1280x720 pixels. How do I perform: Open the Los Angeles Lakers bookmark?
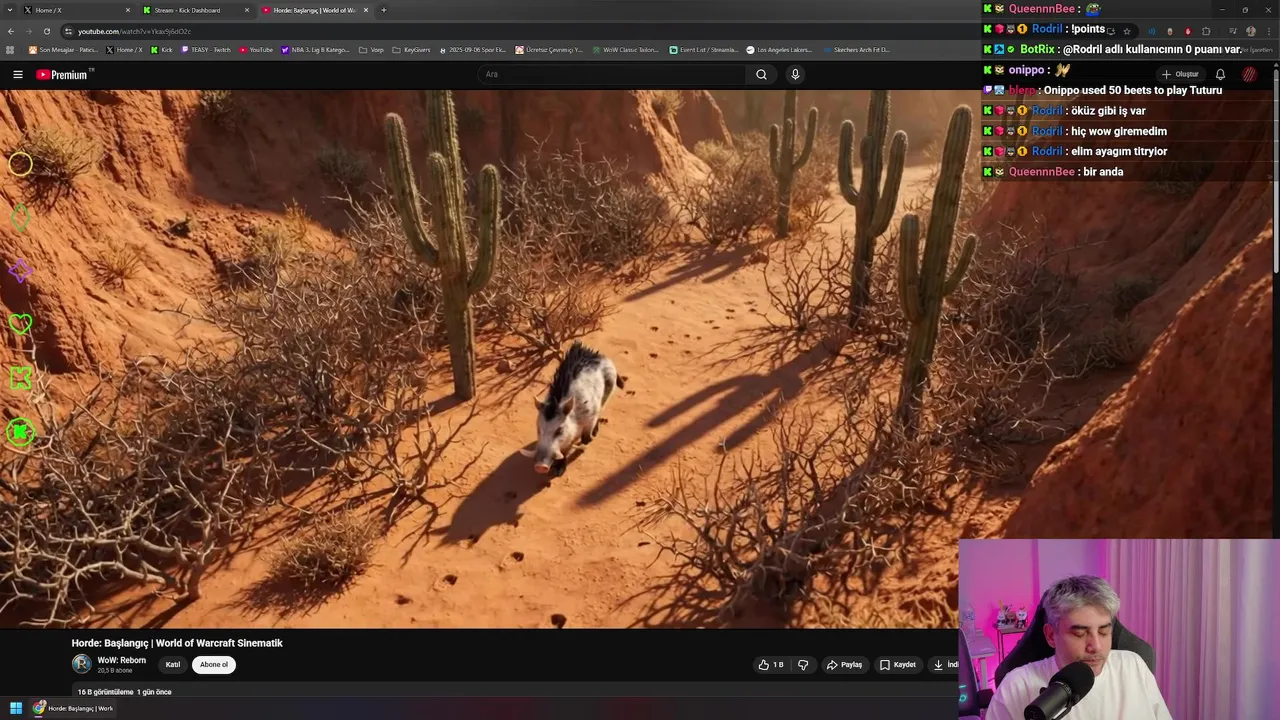pyautogui.click(x=779, y=49)
